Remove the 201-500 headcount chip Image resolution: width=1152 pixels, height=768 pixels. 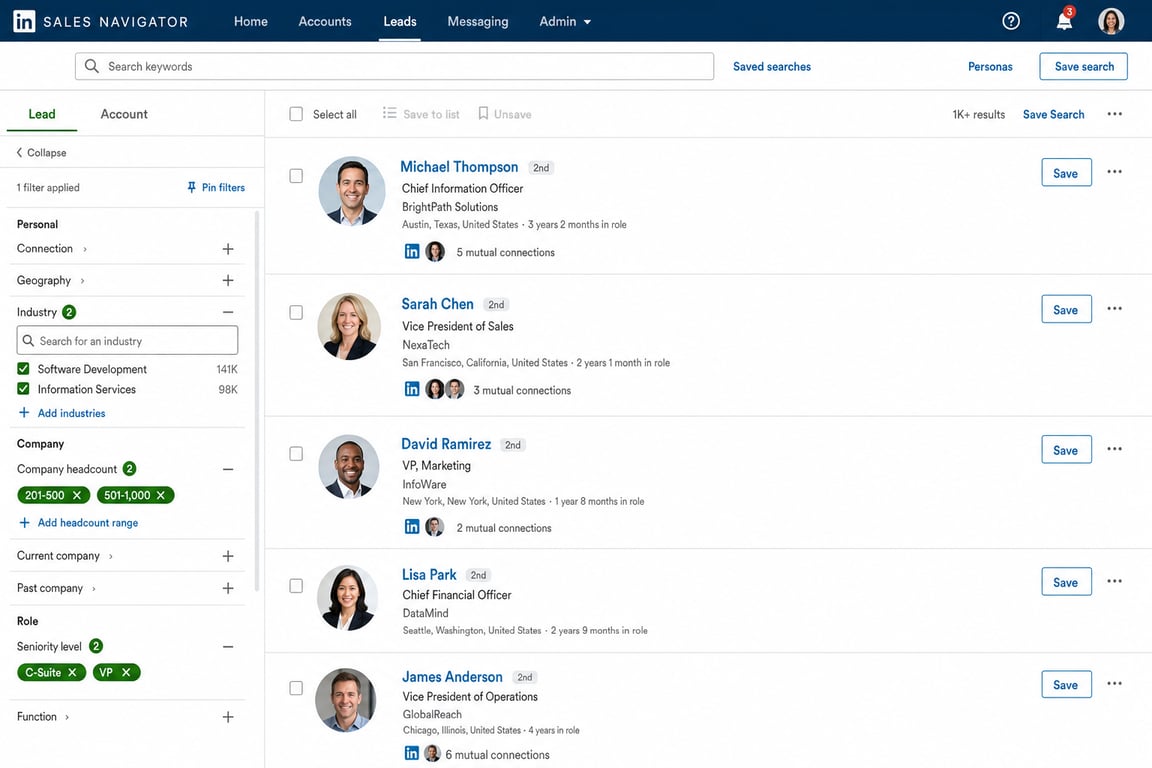tap(76, 495)
